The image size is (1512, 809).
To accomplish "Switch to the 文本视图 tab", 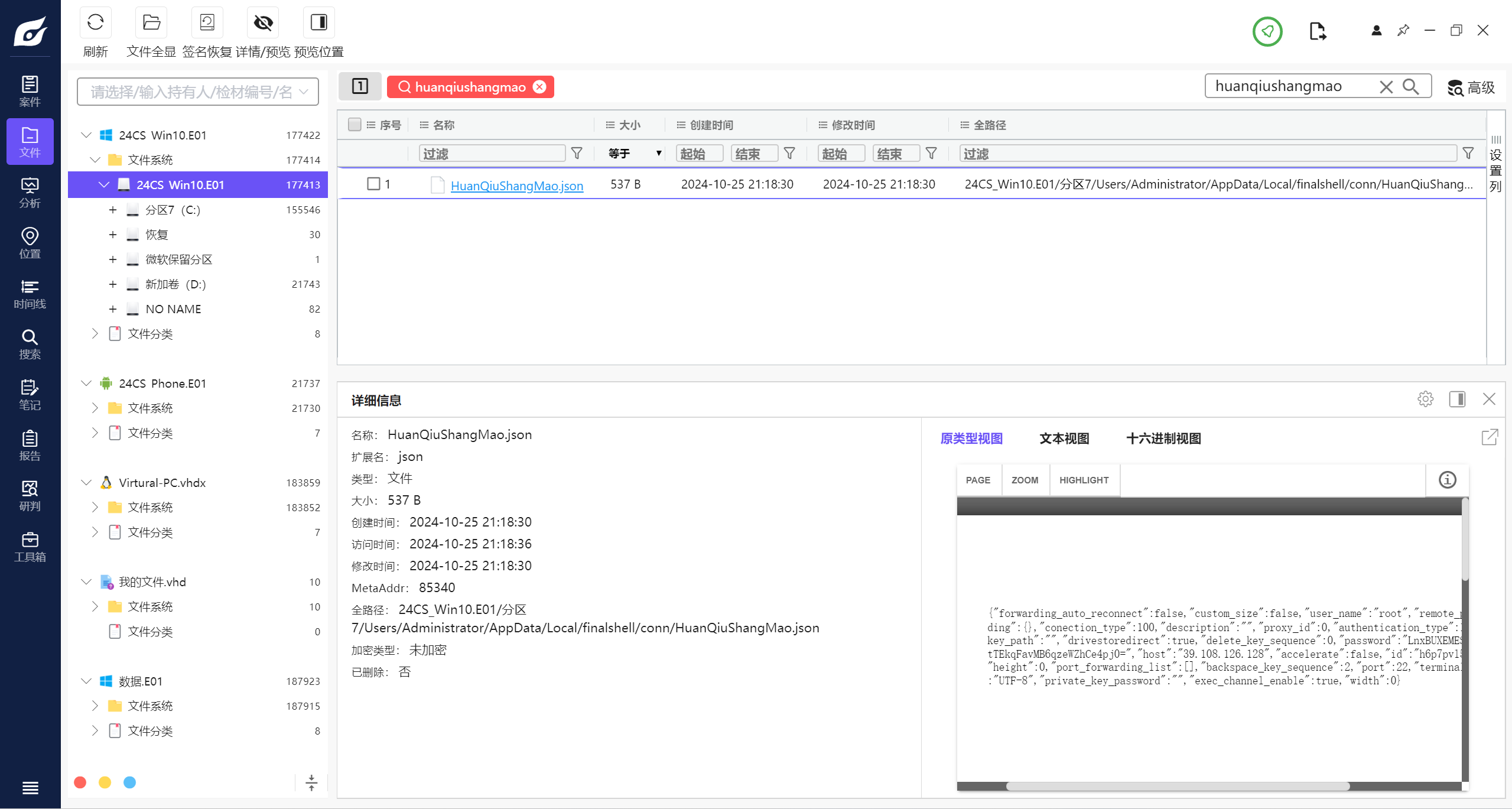I will (x=1064, y=438).
